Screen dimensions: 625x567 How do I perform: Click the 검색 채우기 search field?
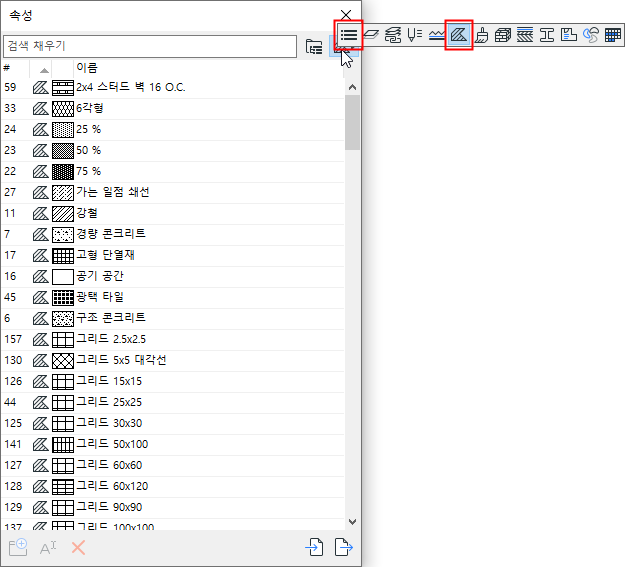click(150, 46)
